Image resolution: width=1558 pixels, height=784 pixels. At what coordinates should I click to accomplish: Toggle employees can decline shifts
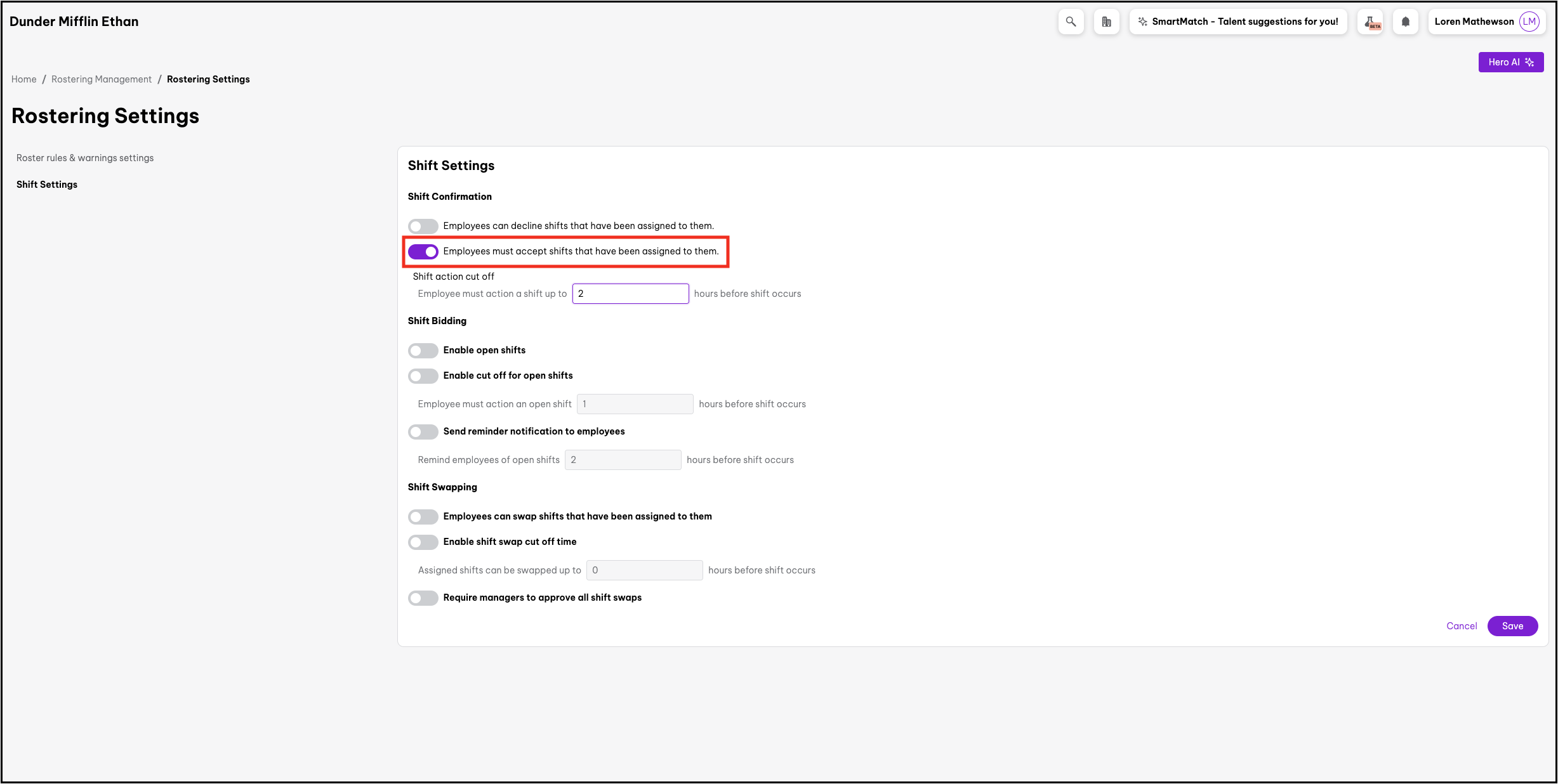[x=423, y=226]
